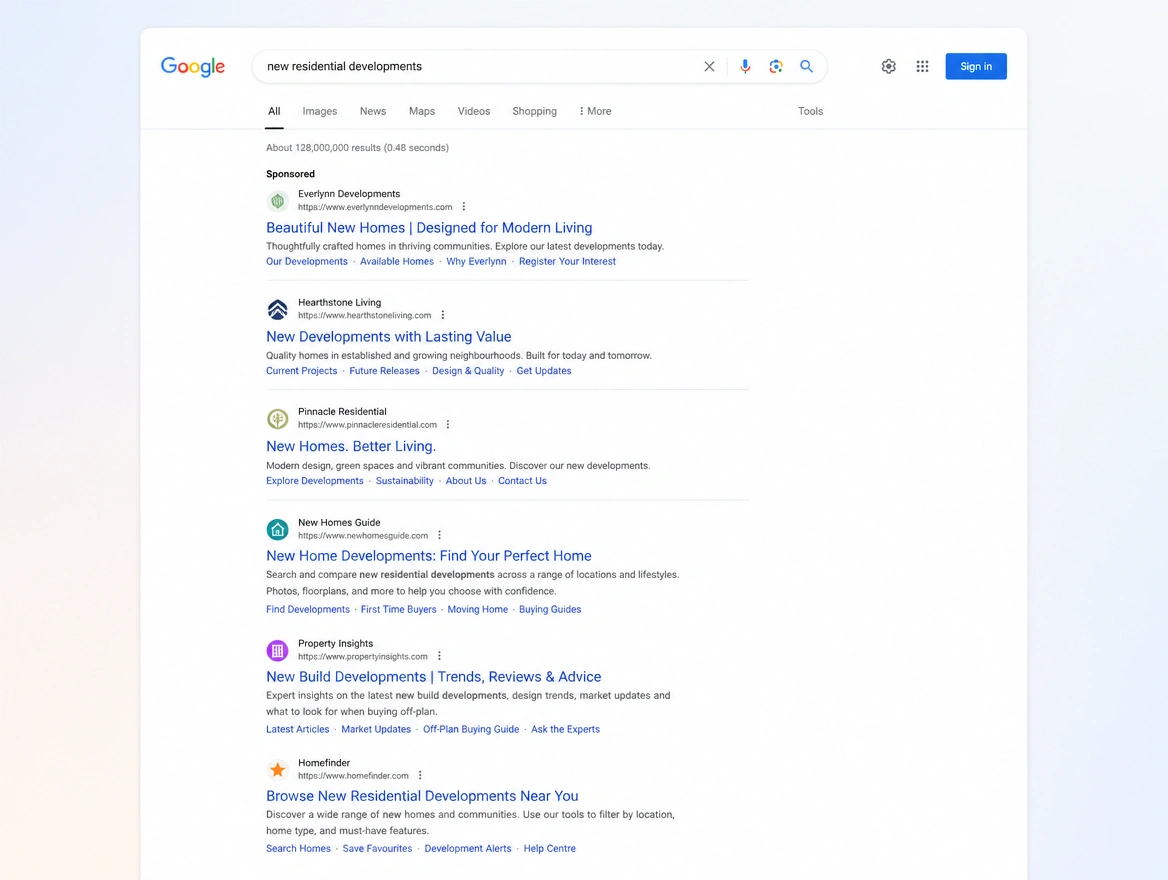The image size is (1168, 880).
Task: Click the Latest Articles sitelink
Action: (297, 729)
